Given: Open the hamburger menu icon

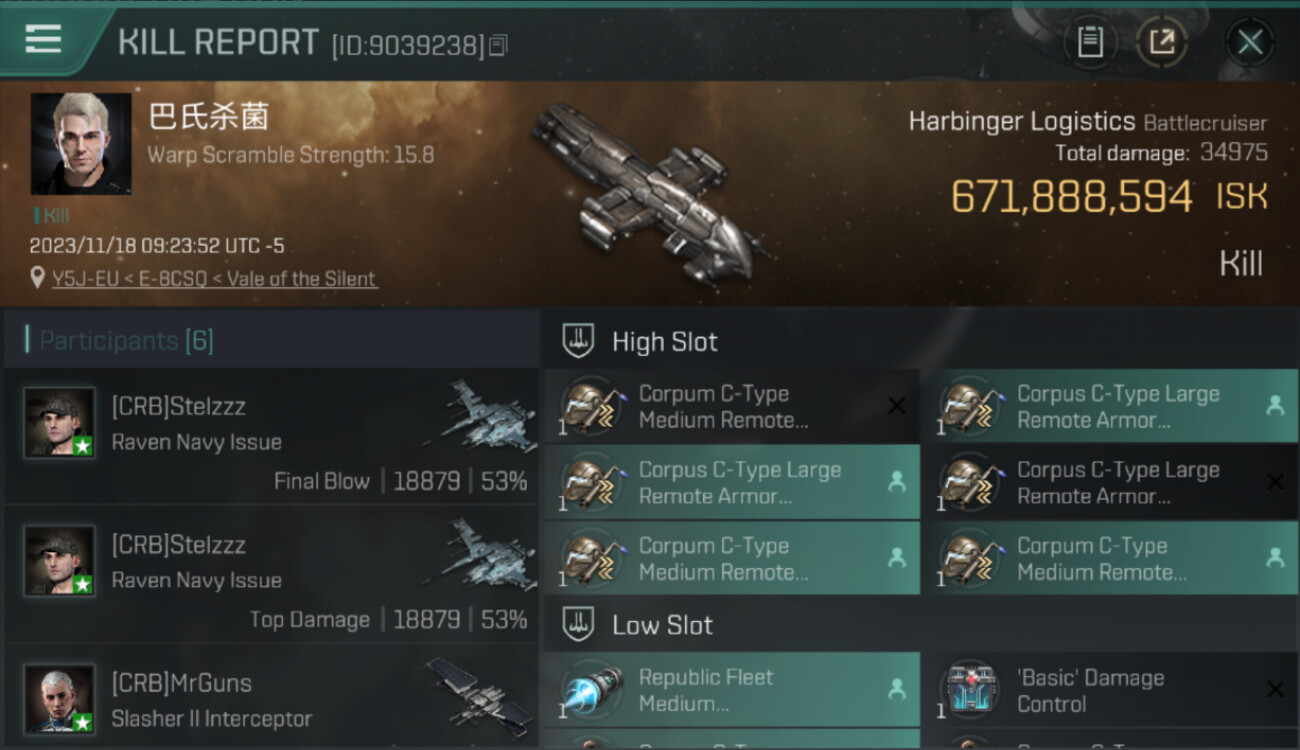Looking at the screenshot, I should click(x=43, y=39).
